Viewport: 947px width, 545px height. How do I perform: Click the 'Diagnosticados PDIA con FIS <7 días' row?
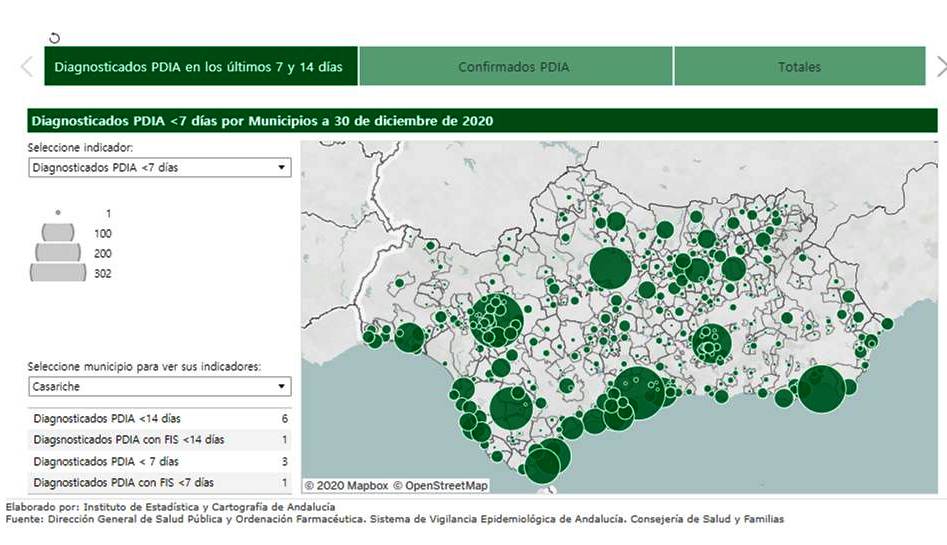[160, 483]
